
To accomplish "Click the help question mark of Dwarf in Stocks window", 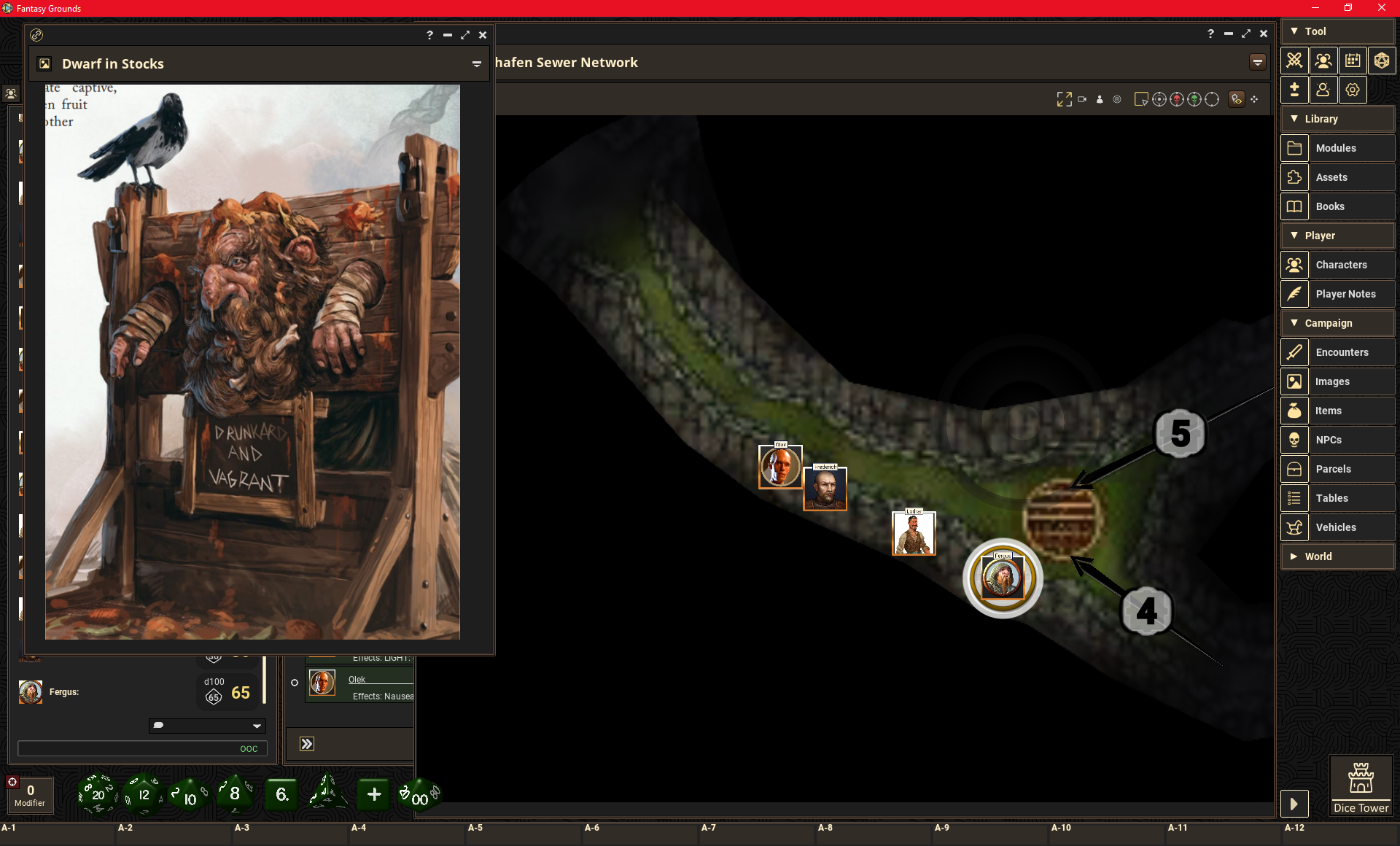I will point(429,35).
